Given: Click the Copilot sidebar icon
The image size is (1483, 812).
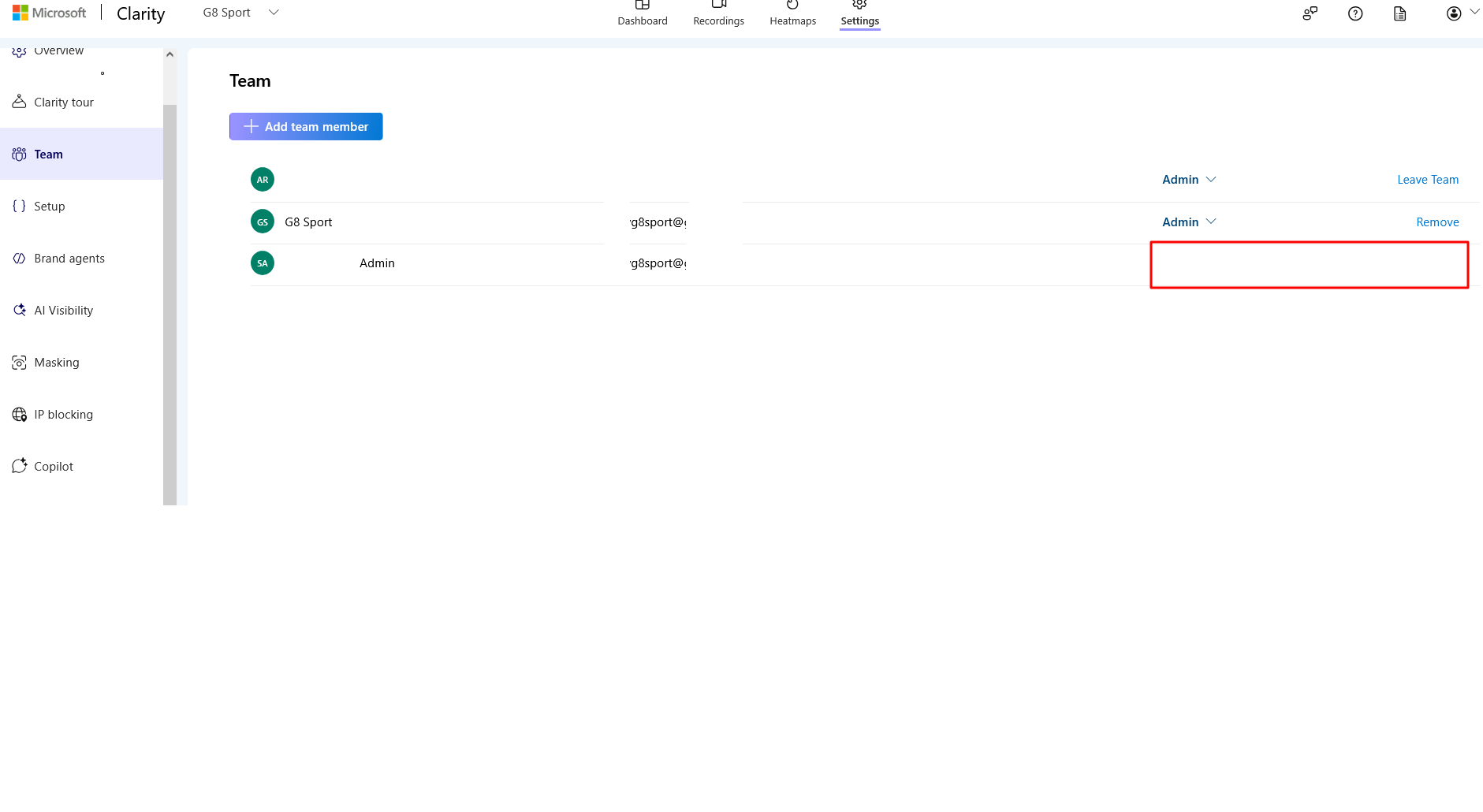Looking at the screenshot, I should pyautogui.click(x=20, y=466).
